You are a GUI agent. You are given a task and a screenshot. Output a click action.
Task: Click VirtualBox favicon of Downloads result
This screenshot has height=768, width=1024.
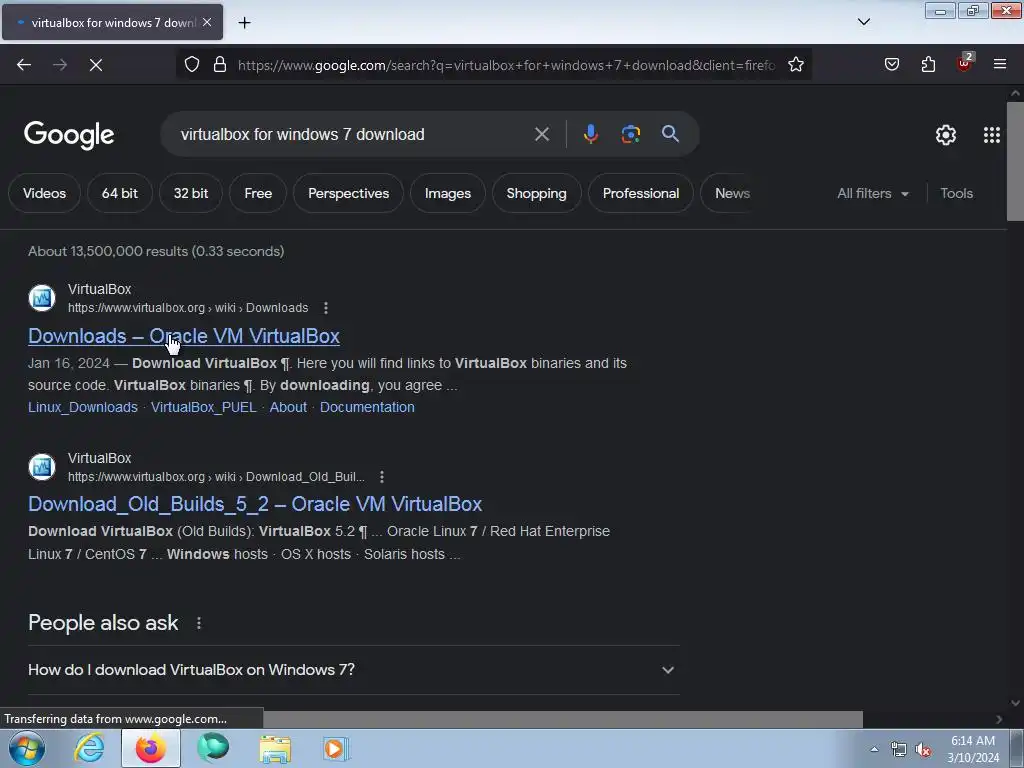42,298
